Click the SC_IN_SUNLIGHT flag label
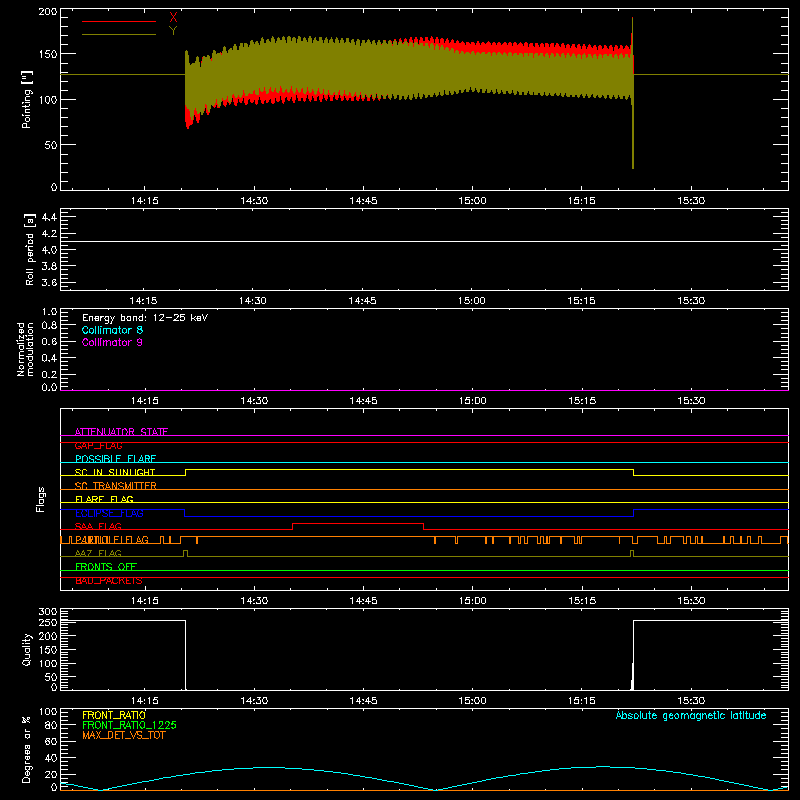Viewport: 800px width, 800px height. pyautogui.click(x=115, y=472)
